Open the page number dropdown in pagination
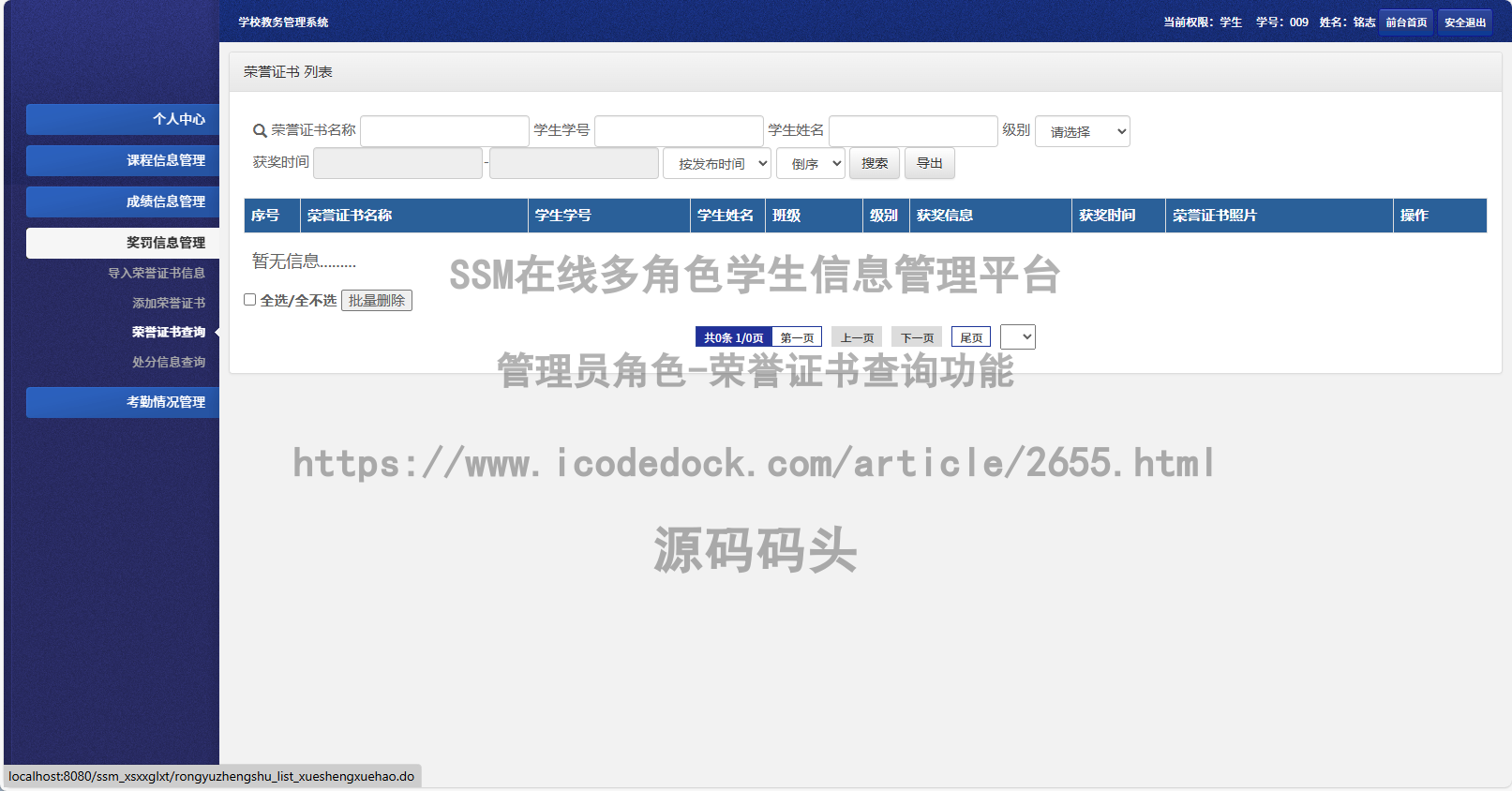Viewport: 1512px width, 791px height. tap(1017, 337)
